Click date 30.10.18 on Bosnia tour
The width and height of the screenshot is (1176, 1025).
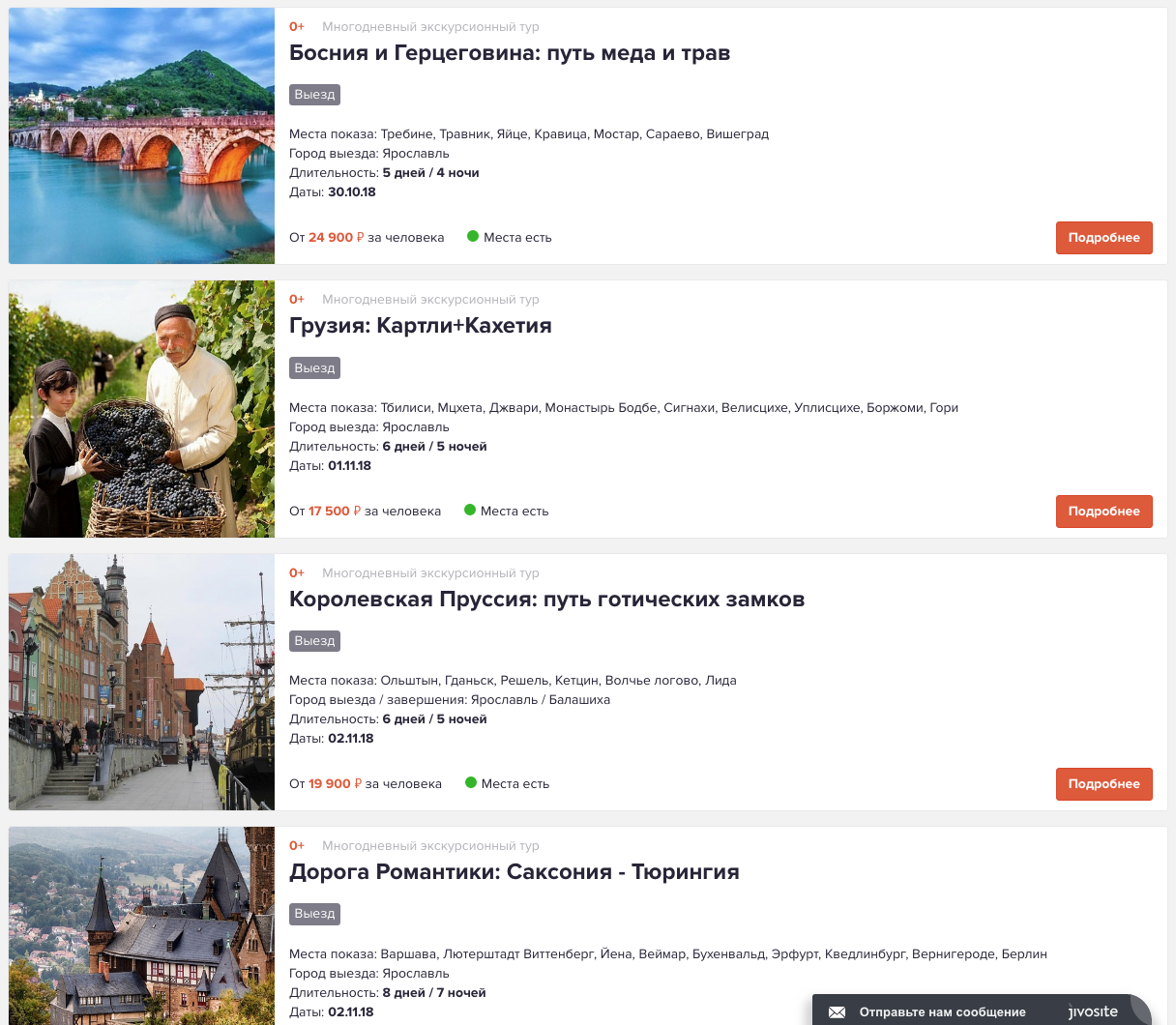click(352, 192)
